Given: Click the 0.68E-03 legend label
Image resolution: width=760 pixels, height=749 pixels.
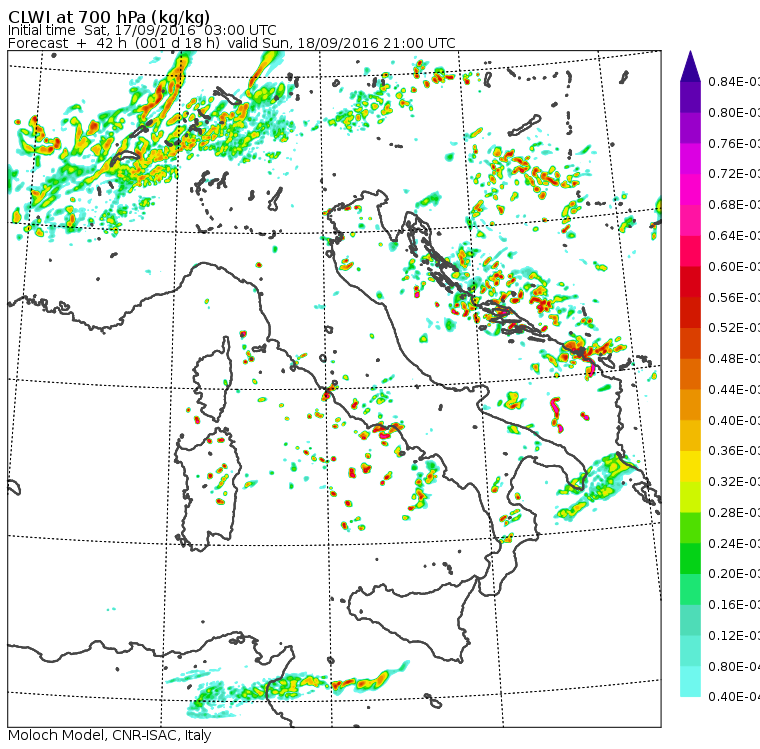Looking at the screenshot, I should (734, 205).
